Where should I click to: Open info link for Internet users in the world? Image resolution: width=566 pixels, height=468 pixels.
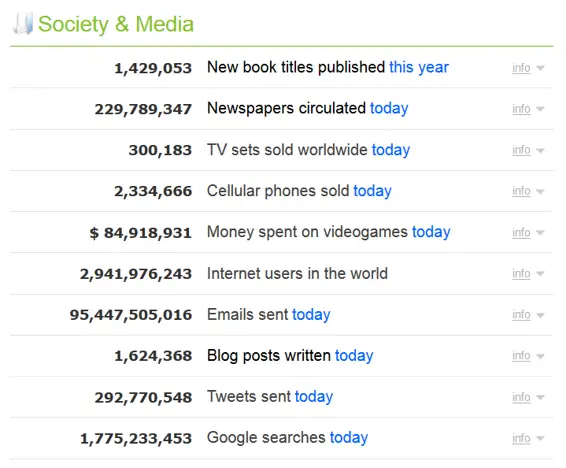point(521,274)
